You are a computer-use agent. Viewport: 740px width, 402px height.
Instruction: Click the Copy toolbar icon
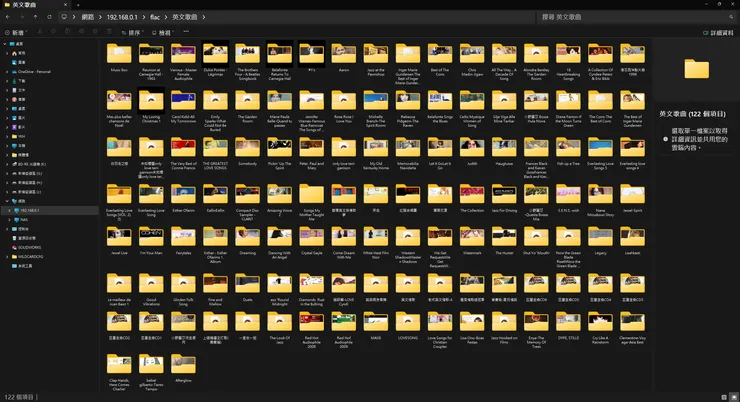[x=53, y=32]
